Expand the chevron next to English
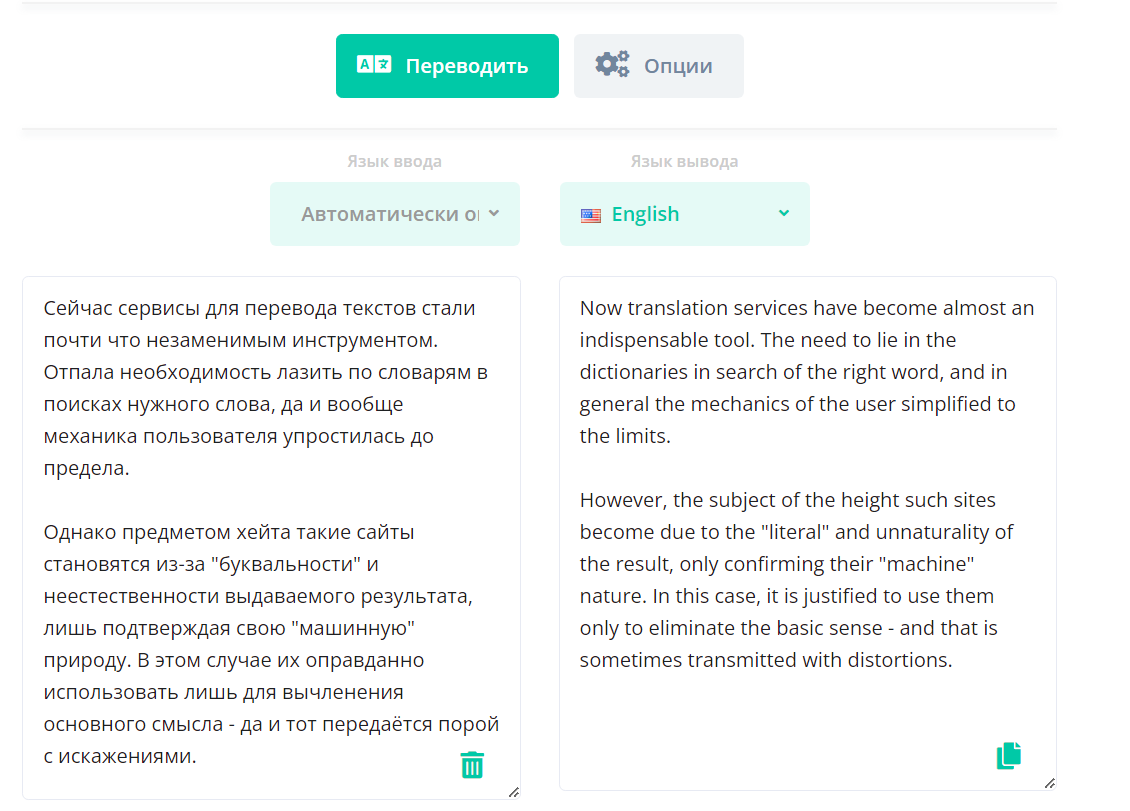Image resolution: width=1130 pixels, height=811 pixels. 784,213
